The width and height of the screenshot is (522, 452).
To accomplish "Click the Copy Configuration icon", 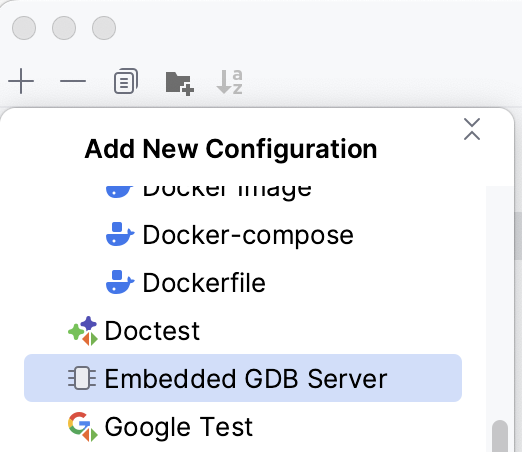I will point(126,81).
